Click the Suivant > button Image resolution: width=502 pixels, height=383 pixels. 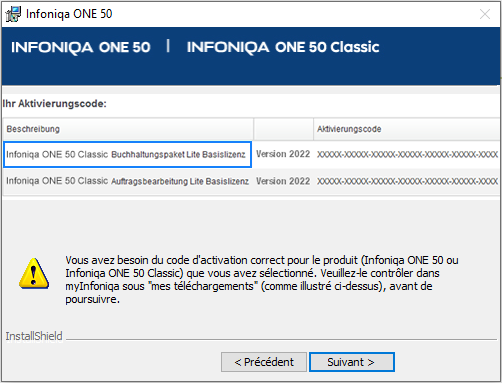[x=352, y=362]
